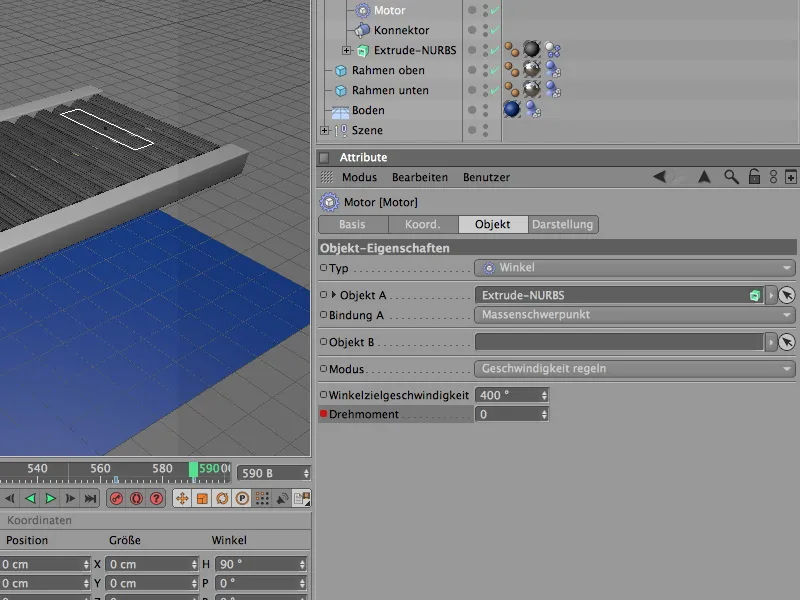Click the dynamics body tag on Boden
The image size is (800, 600).
533,109
